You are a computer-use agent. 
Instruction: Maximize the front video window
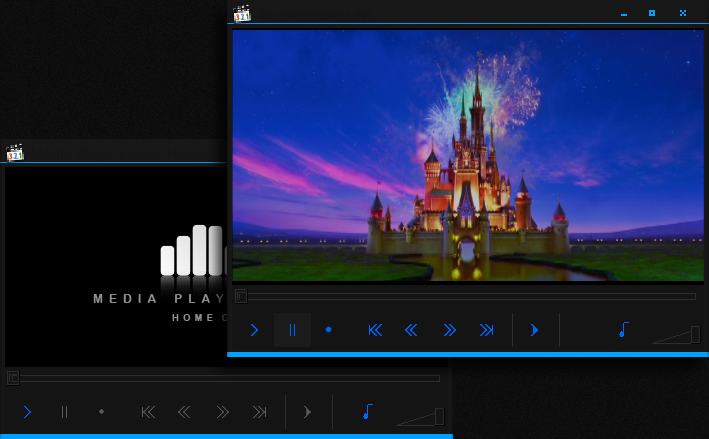[x=652, y=13]
